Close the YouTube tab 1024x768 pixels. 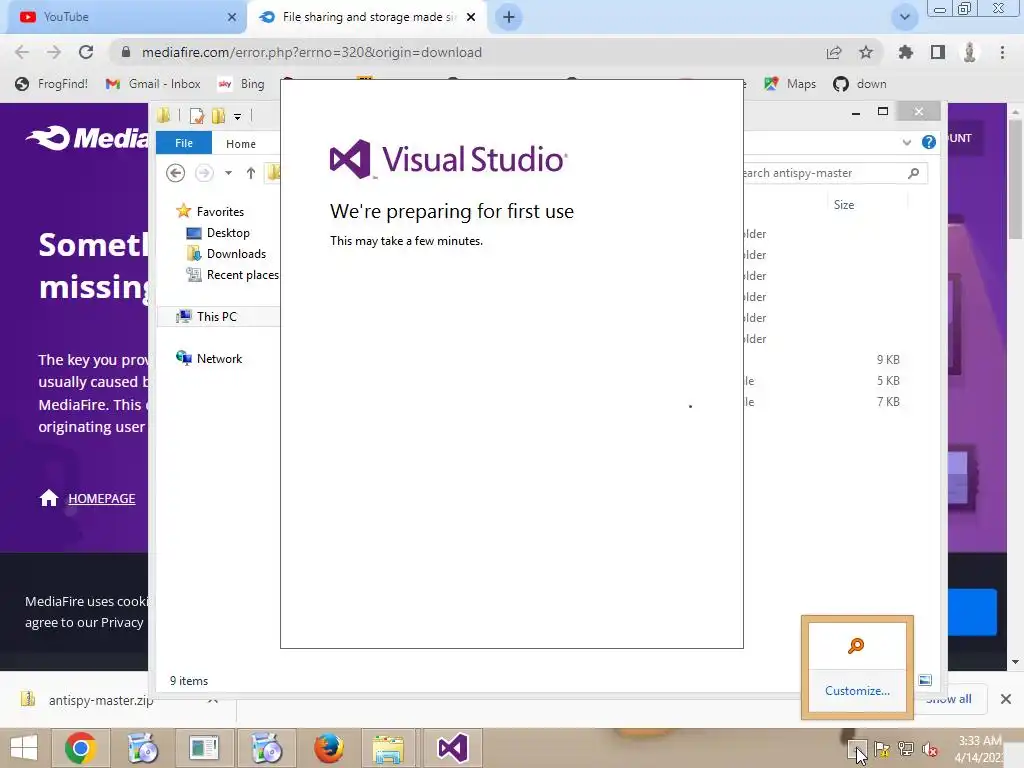tap(232, 17)
